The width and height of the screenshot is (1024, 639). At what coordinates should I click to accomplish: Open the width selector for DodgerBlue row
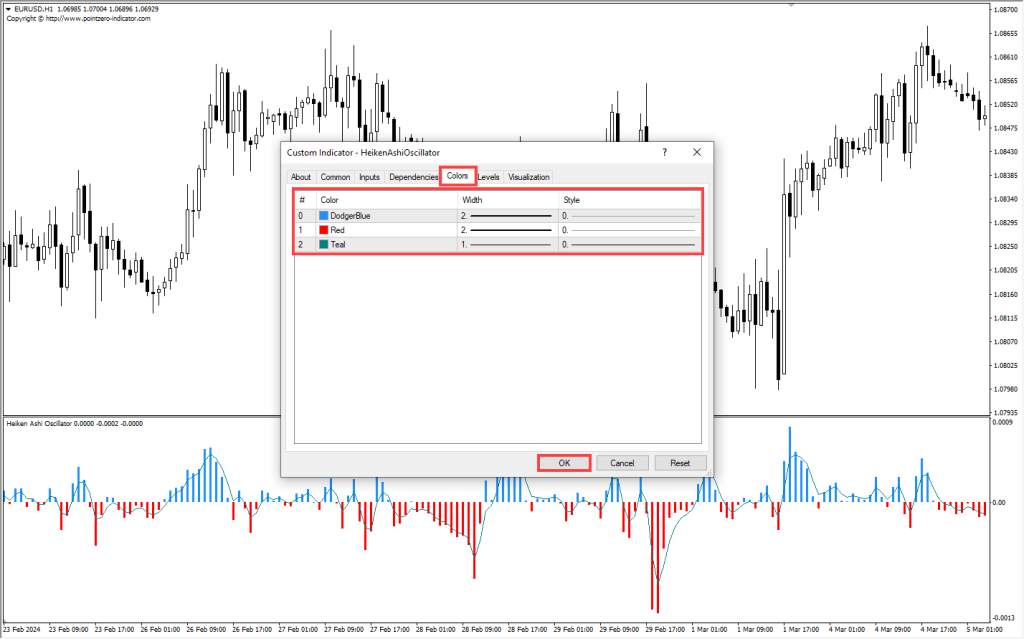[x=507, y=216]
